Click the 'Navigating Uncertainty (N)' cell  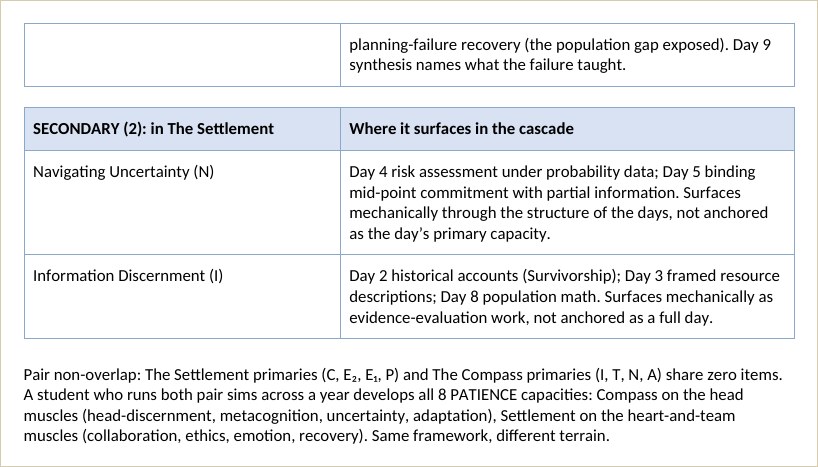182,202
